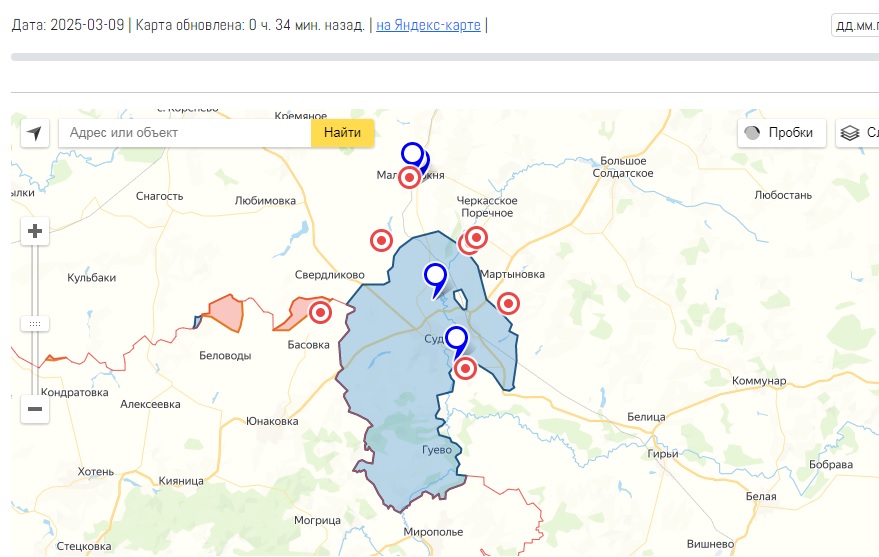This screenshot has height=557, width=879.
Task: Select the red marker near Басовка
Action: point(320,312)
